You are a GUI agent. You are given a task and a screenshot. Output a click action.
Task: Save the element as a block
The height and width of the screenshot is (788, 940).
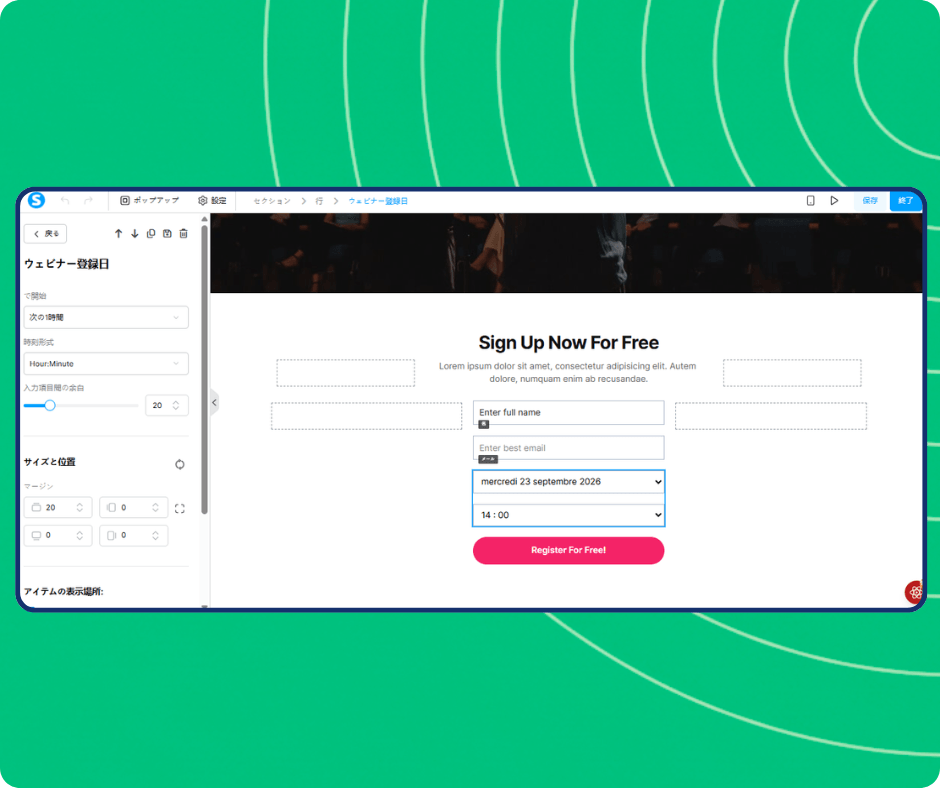(167, 234)
